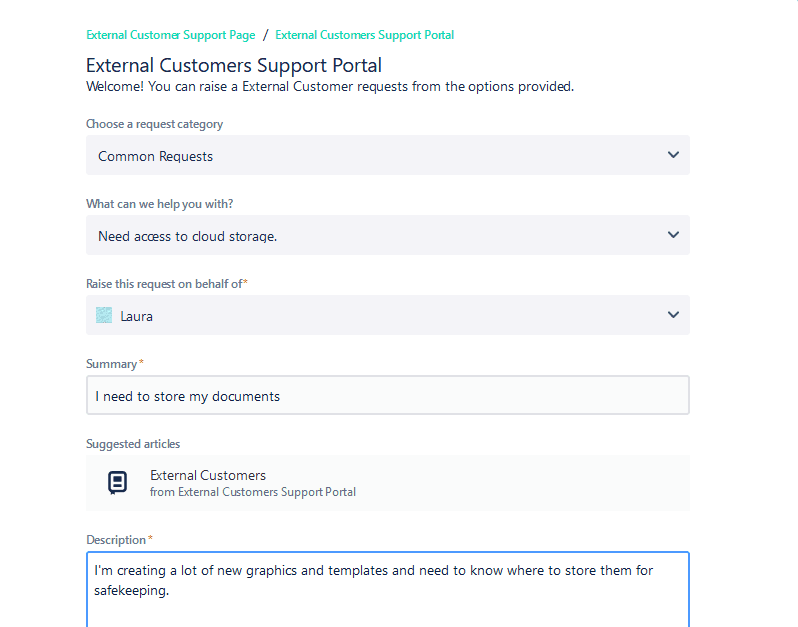This screenshot has height=627, width=798.
Task: Click the 'Description' field label
Action: click(116, 540)
